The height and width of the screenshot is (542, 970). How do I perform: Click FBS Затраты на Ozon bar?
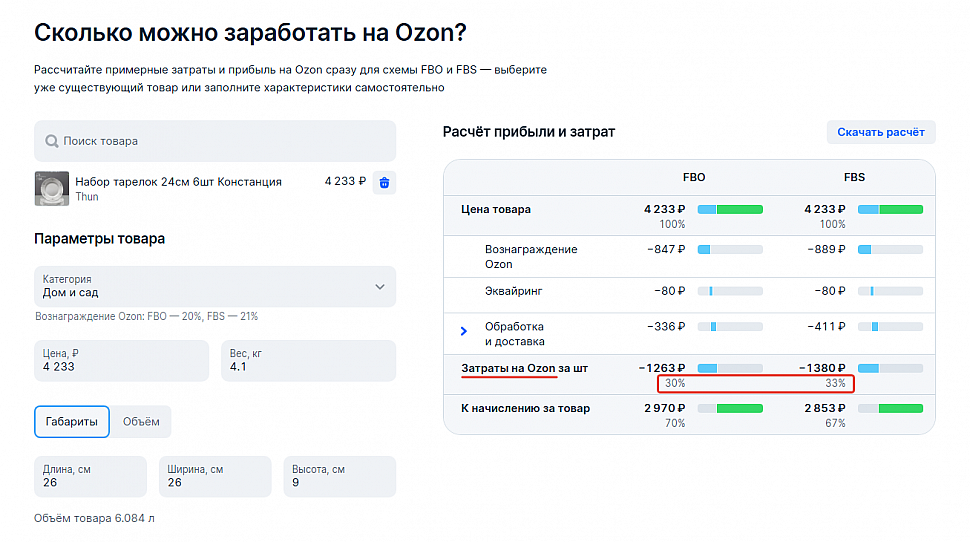pos(890,368)
